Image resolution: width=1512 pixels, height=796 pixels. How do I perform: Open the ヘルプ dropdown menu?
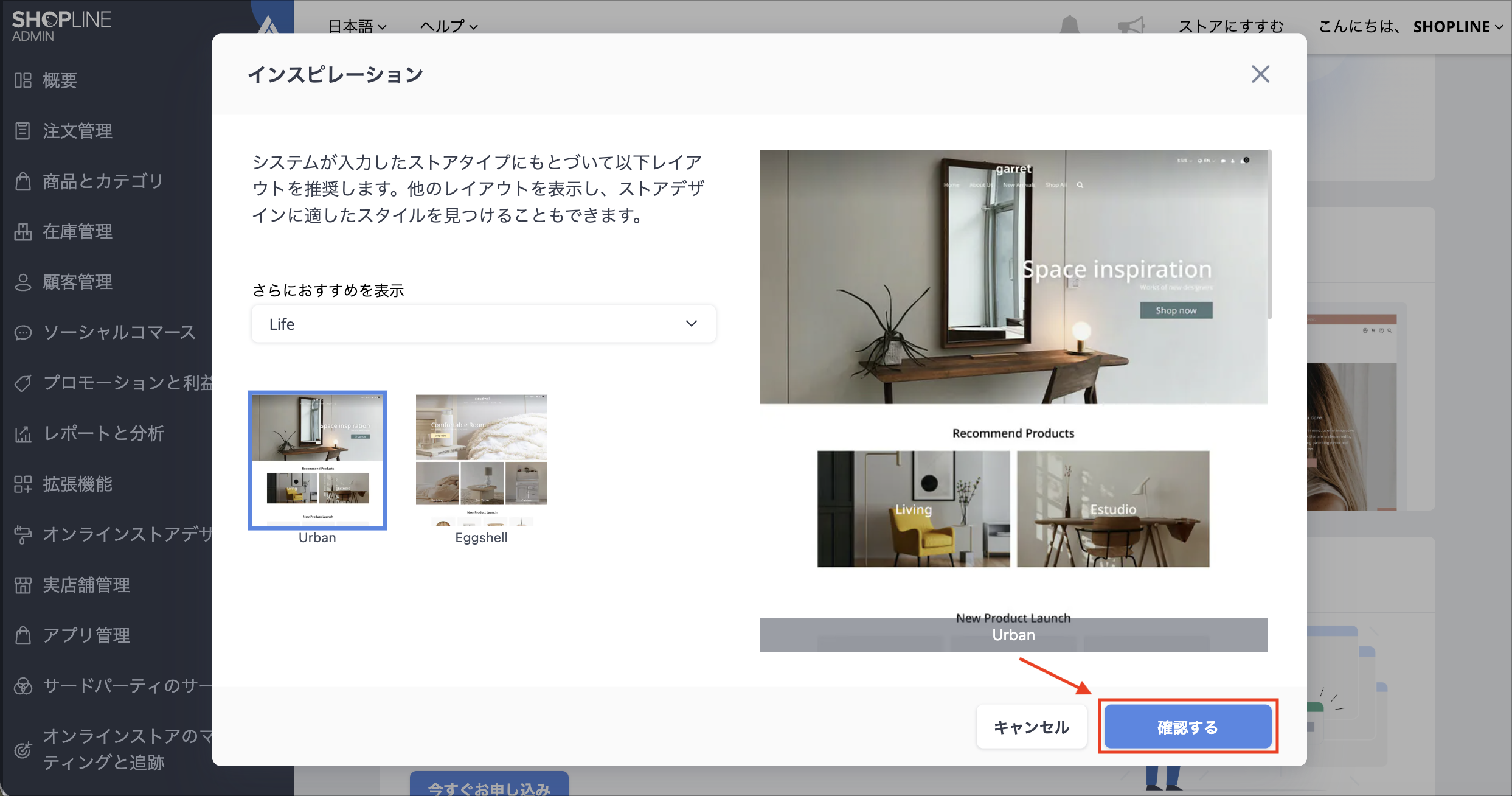coord(449,26)
